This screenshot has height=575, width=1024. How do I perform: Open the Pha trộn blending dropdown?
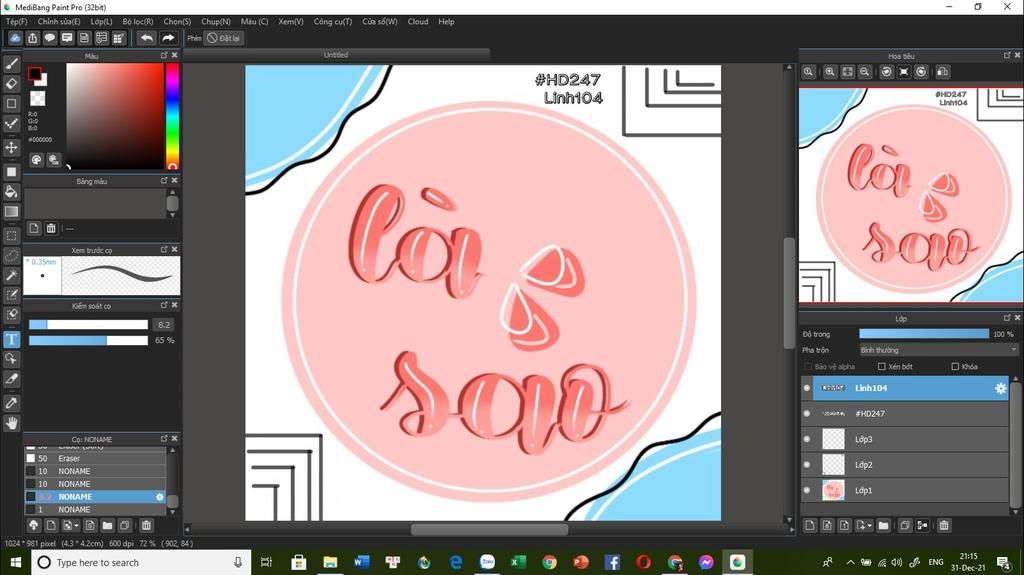pyautogui.click(x=938, y=350)
